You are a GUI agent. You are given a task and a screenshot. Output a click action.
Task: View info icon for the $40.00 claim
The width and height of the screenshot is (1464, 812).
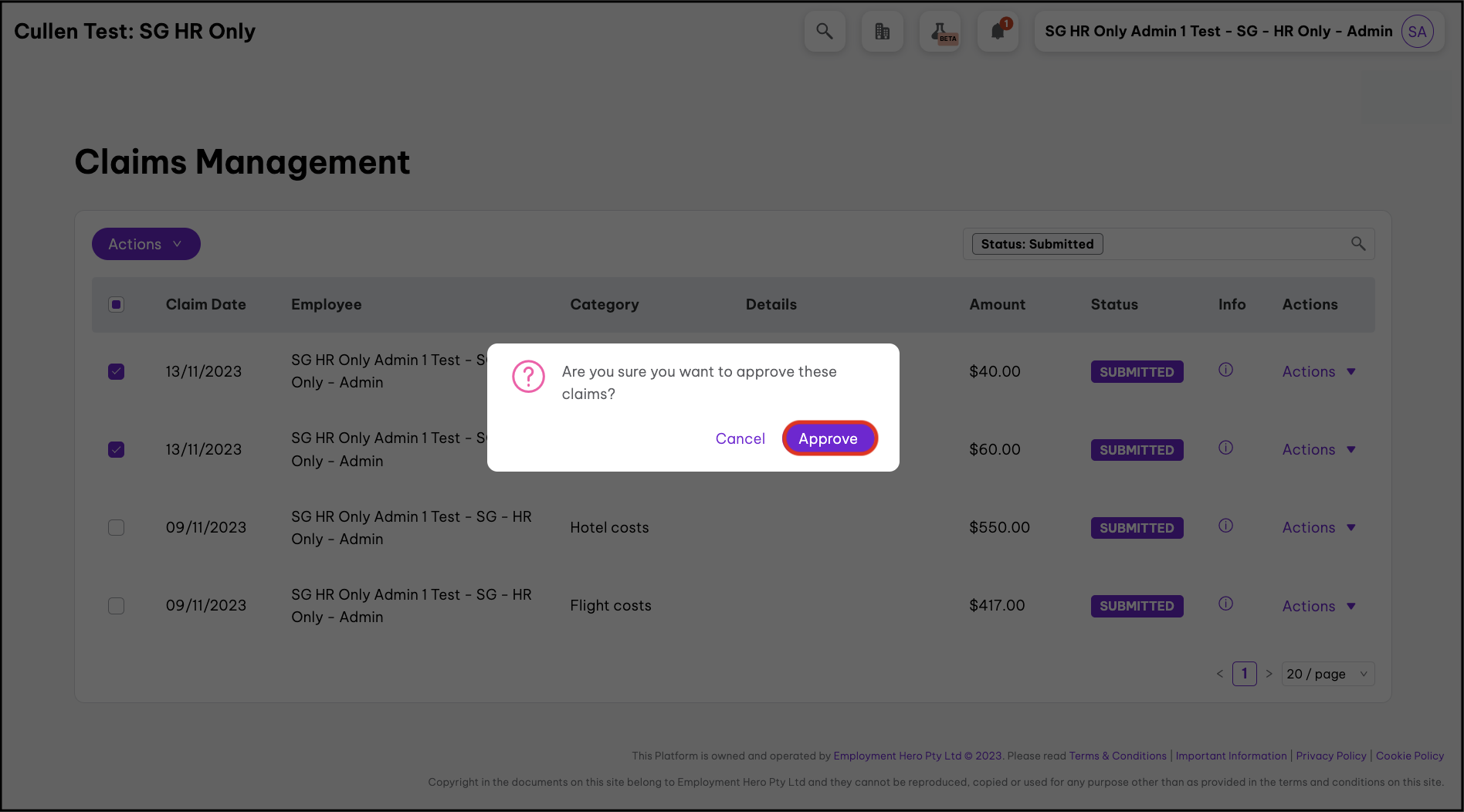[1225, 370]
